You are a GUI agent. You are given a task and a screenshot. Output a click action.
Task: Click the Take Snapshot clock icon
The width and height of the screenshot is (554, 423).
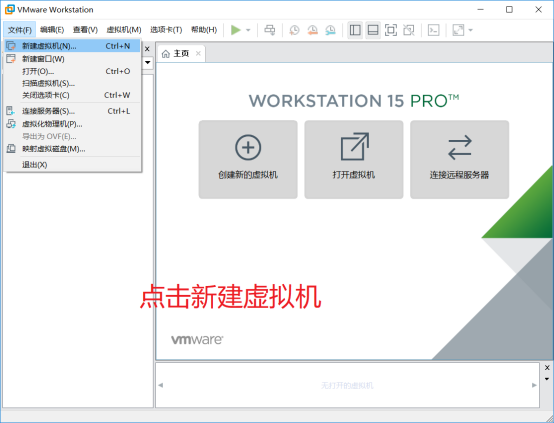[x=294, y=30]
